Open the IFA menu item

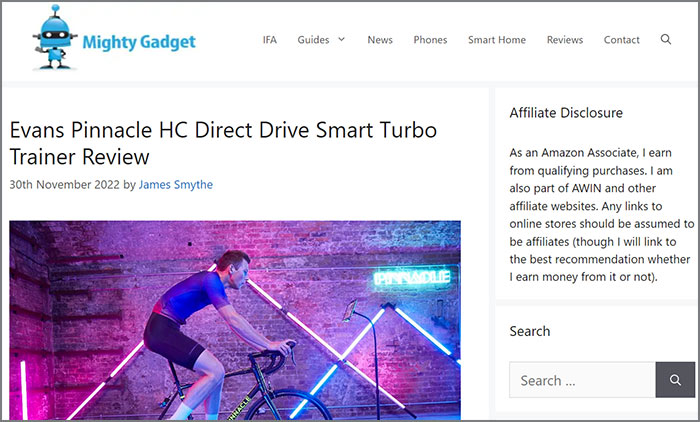point(270,40)
